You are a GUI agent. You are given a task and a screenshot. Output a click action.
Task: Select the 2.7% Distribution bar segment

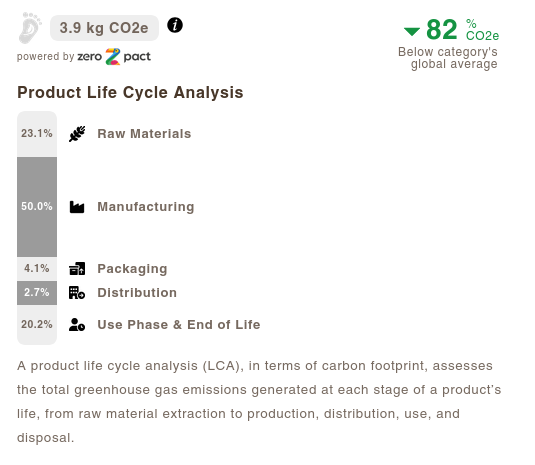click(x=37, y=293)
